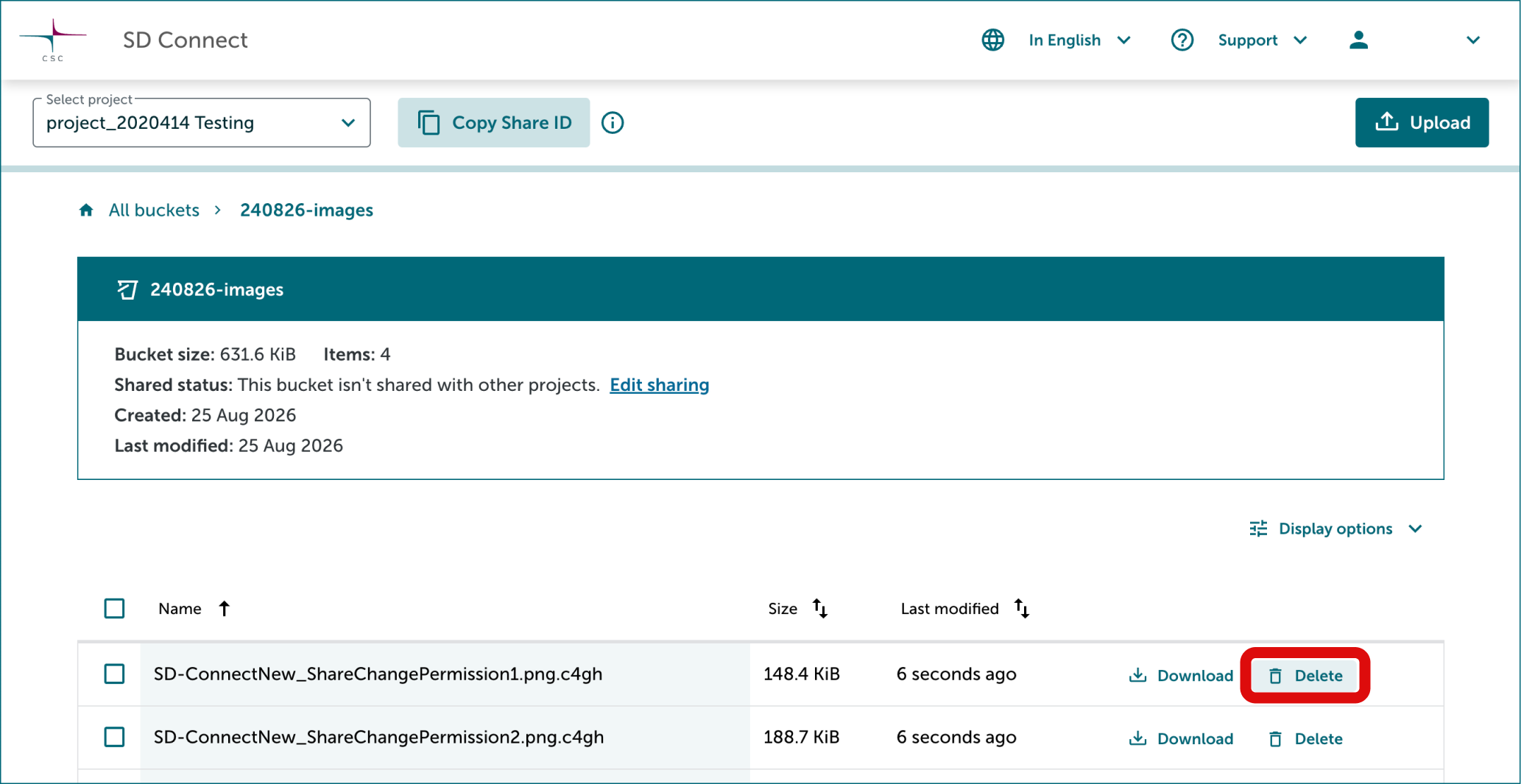Click the Last modified: 25 Aug 2026 text

[x=228, y=446]
